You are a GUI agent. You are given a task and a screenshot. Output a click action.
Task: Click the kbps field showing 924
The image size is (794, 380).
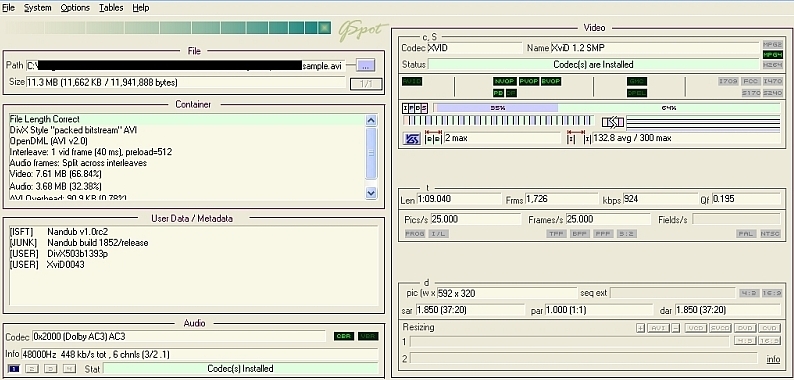[660, 199]
